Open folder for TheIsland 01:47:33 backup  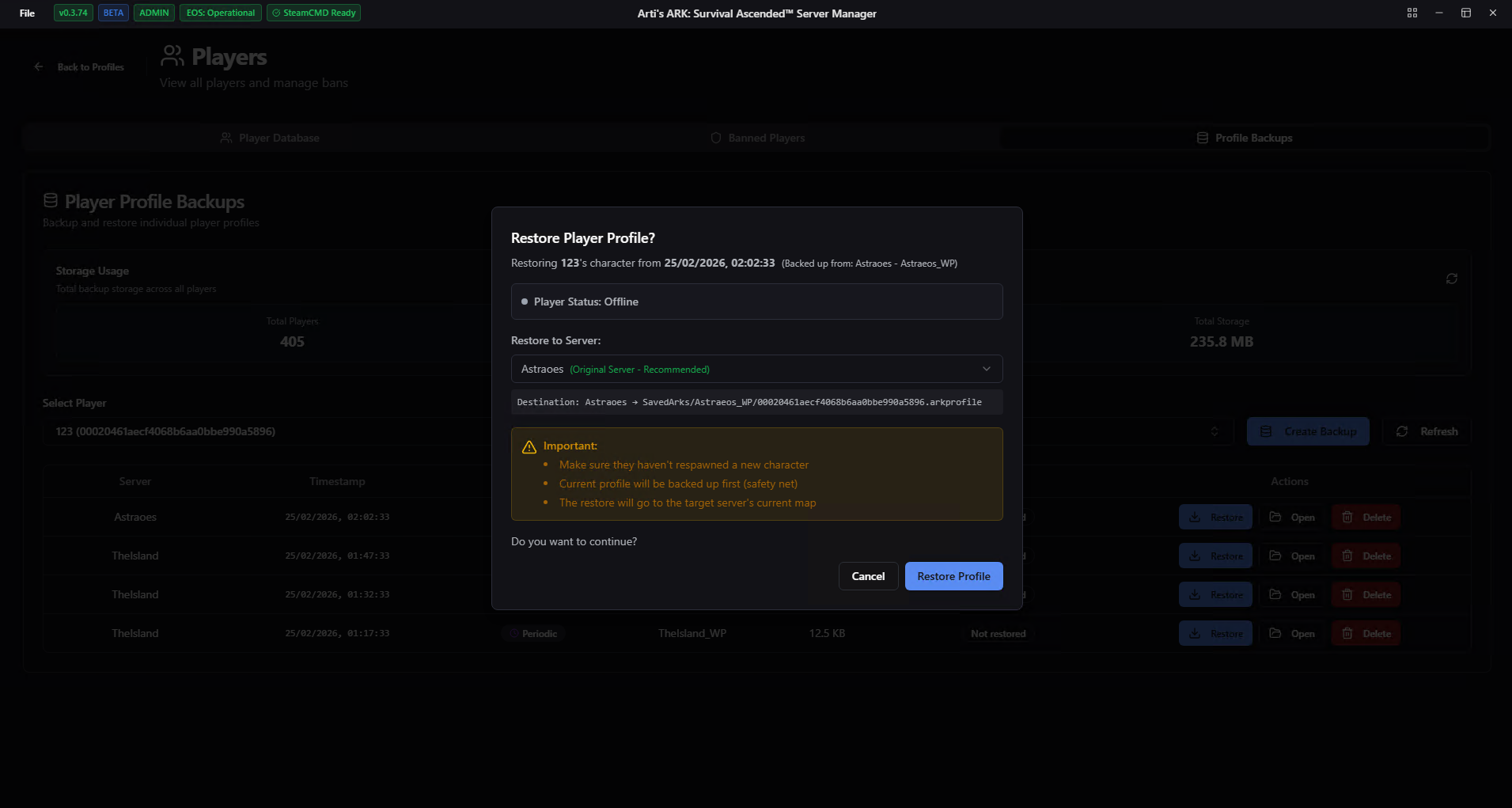pos(1292,556)
